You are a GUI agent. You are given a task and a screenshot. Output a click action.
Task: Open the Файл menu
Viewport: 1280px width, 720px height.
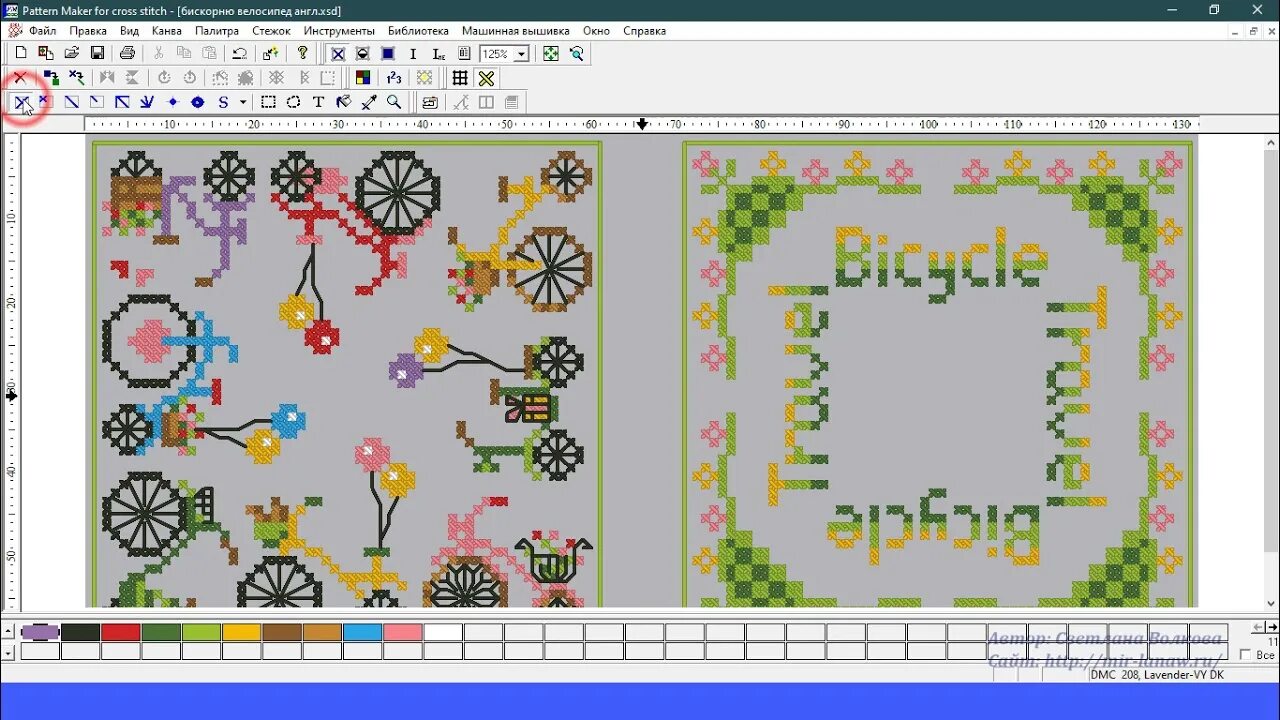(42, 31)
